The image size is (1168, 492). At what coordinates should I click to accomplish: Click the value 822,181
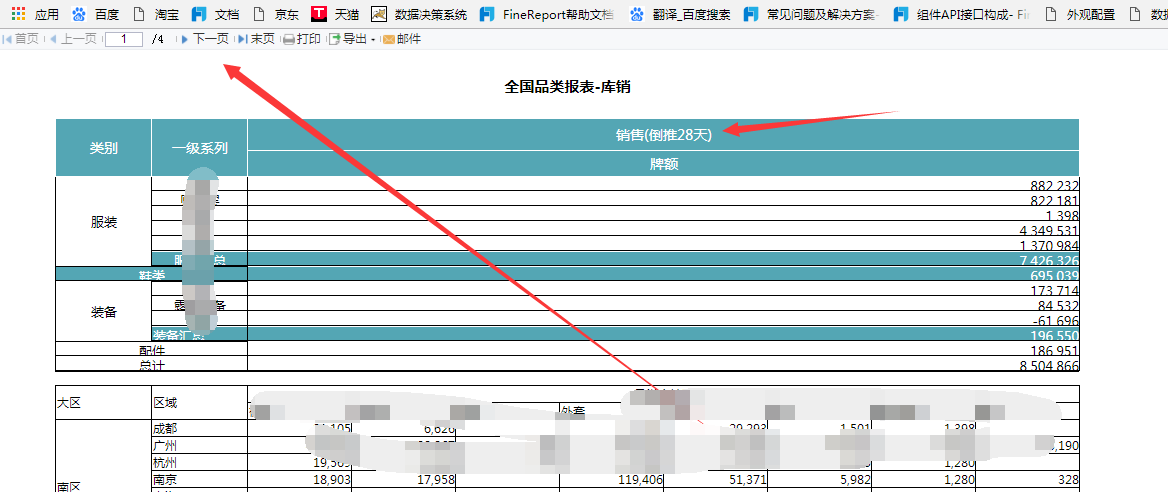pos(1055,200)
